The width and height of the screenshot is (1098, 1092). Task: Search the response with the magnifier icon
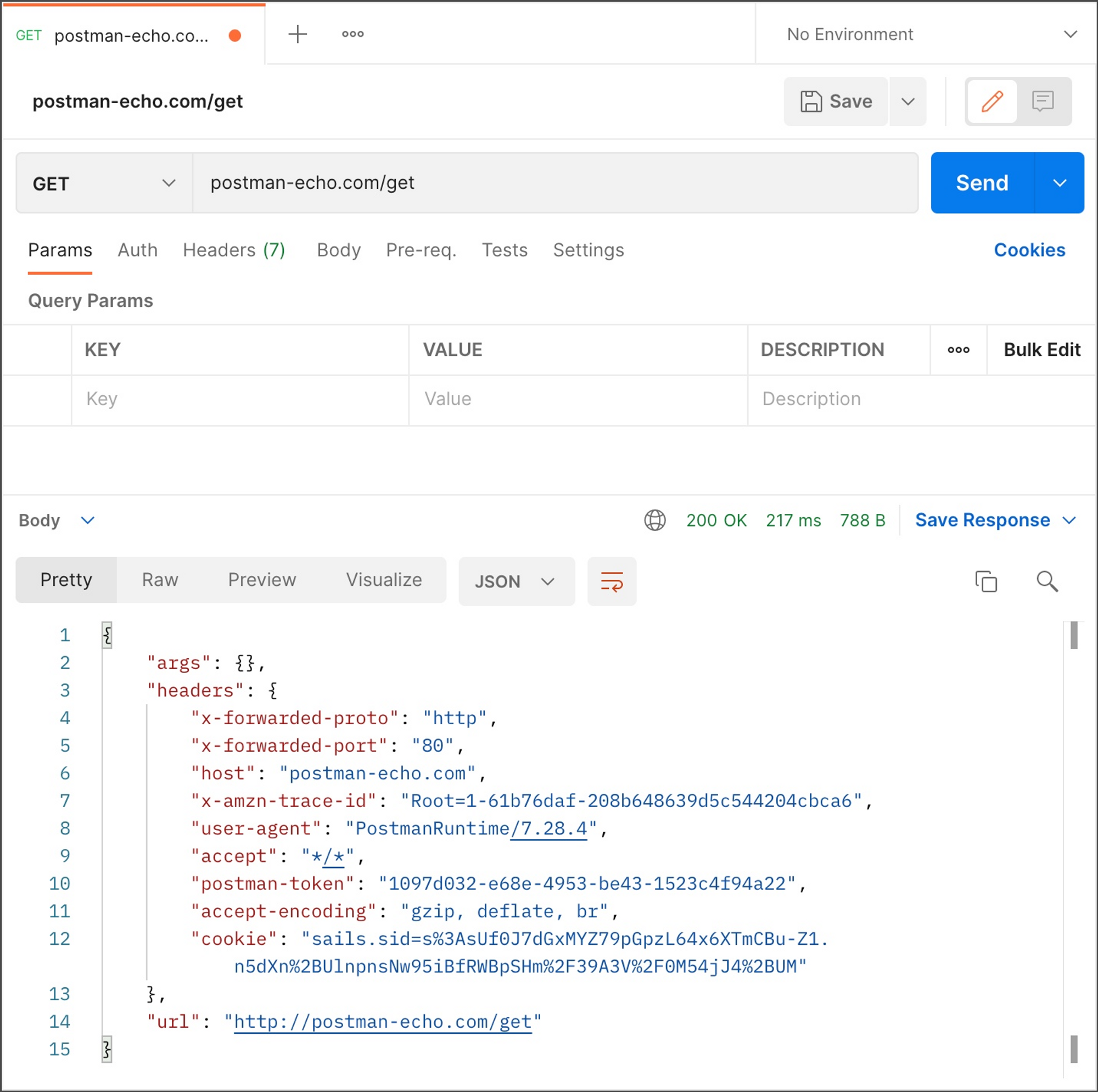[1049, 581]
